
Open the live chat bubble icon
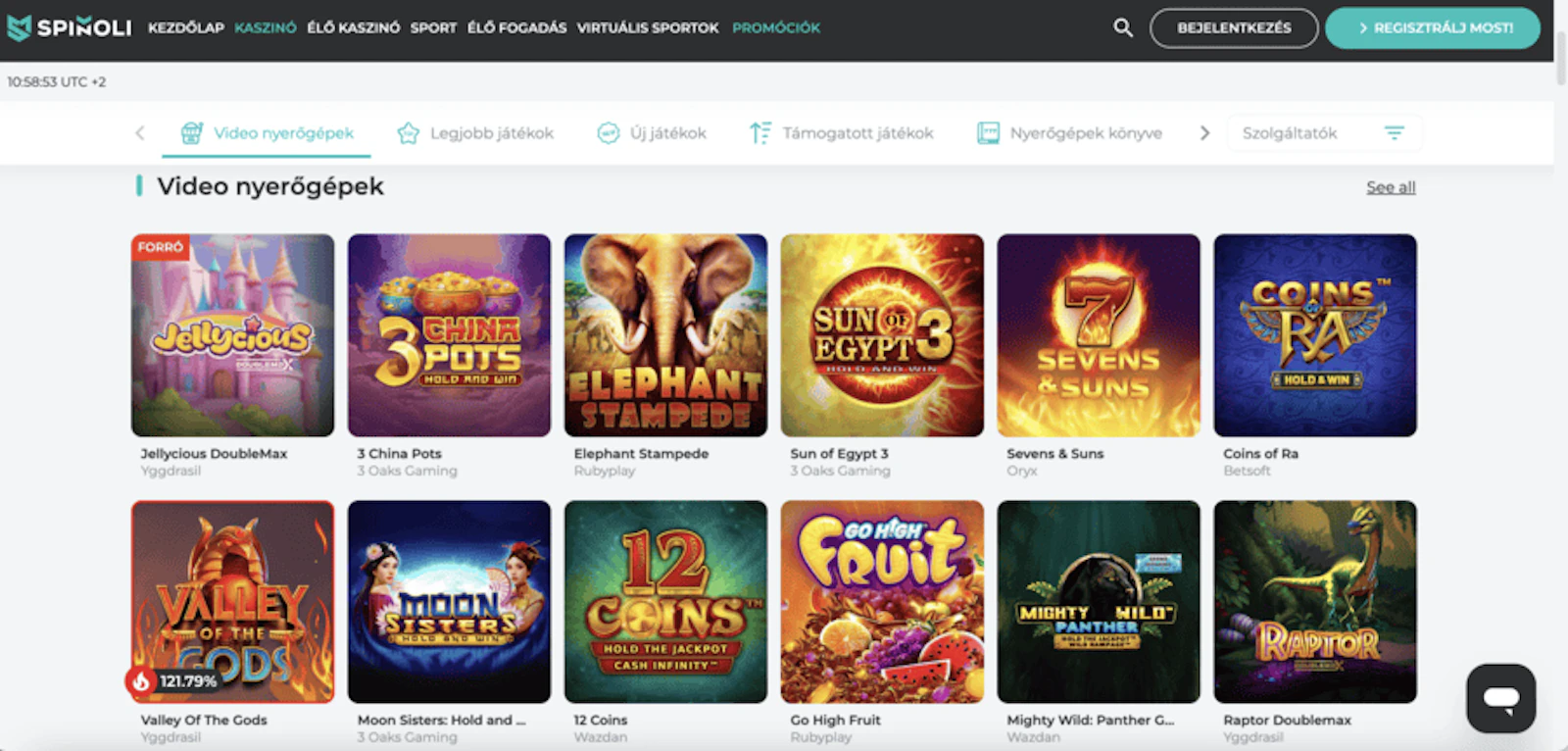pos(1500,698)
